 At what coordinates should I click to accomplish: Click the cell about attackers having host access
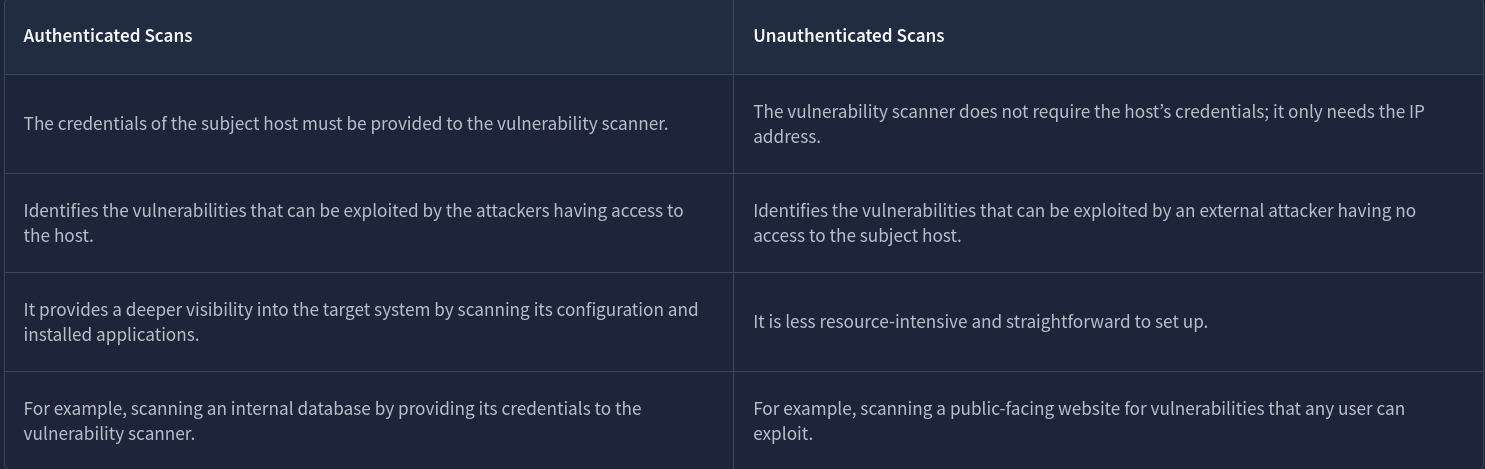tap(353, 223)
